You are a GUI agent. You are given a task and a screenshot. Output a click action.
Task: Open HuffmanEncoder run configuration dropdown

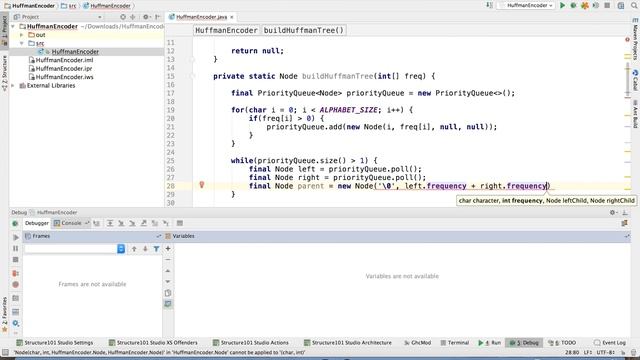point(527,6)
